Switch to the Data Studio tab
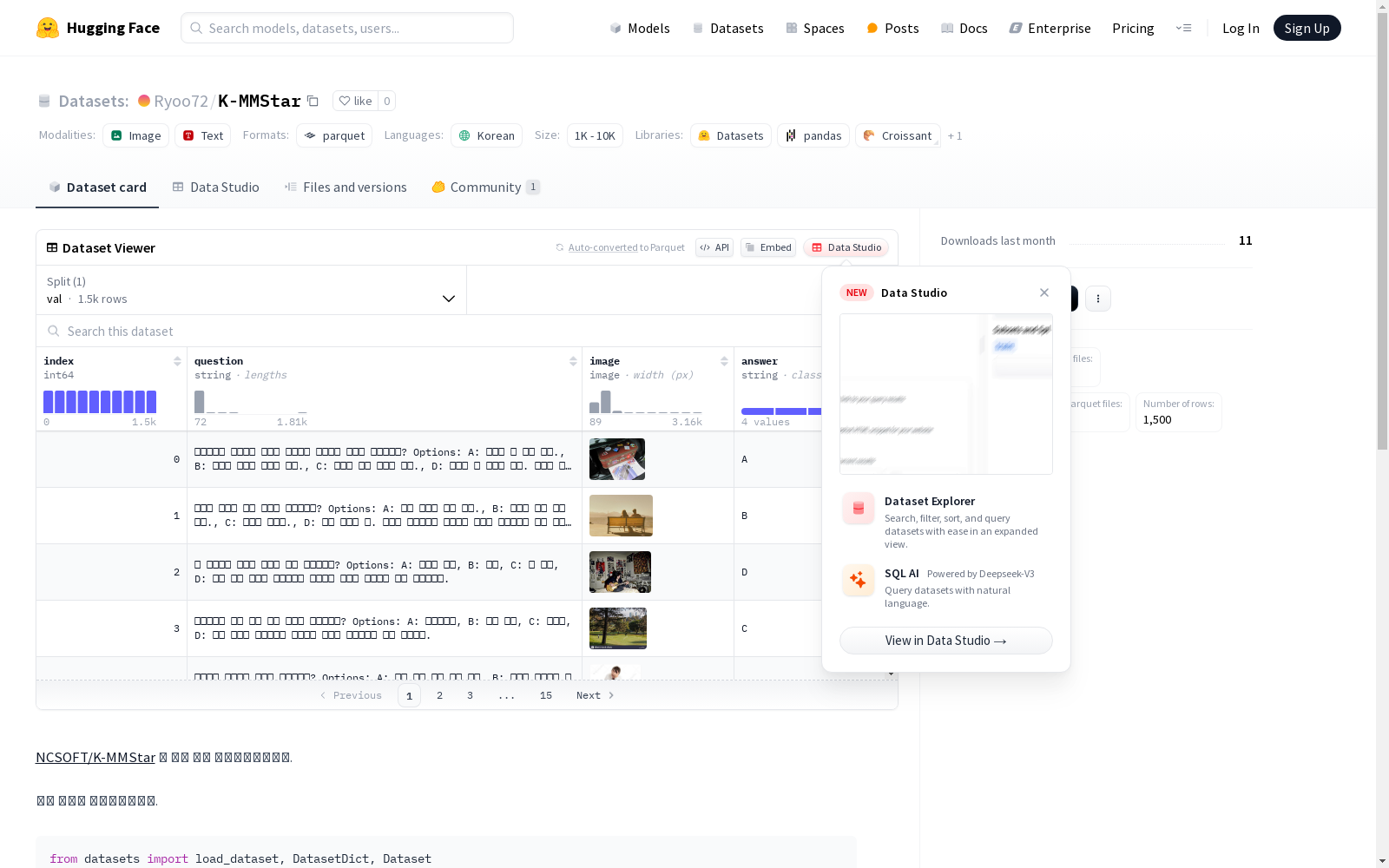The image size is (1389, 868). [215, 187]
